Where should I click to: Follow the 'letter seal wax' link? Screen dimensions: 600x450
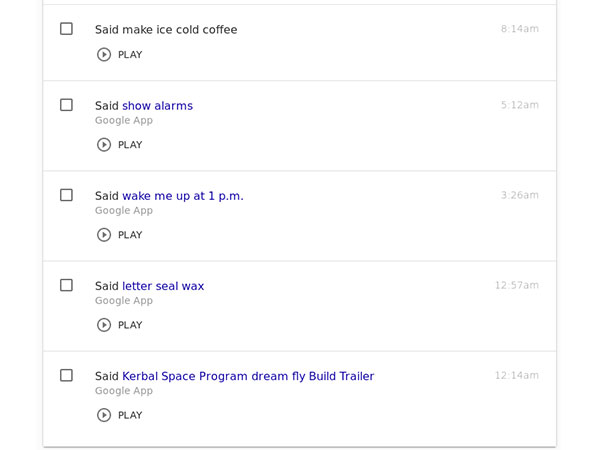tap(163, 286)
